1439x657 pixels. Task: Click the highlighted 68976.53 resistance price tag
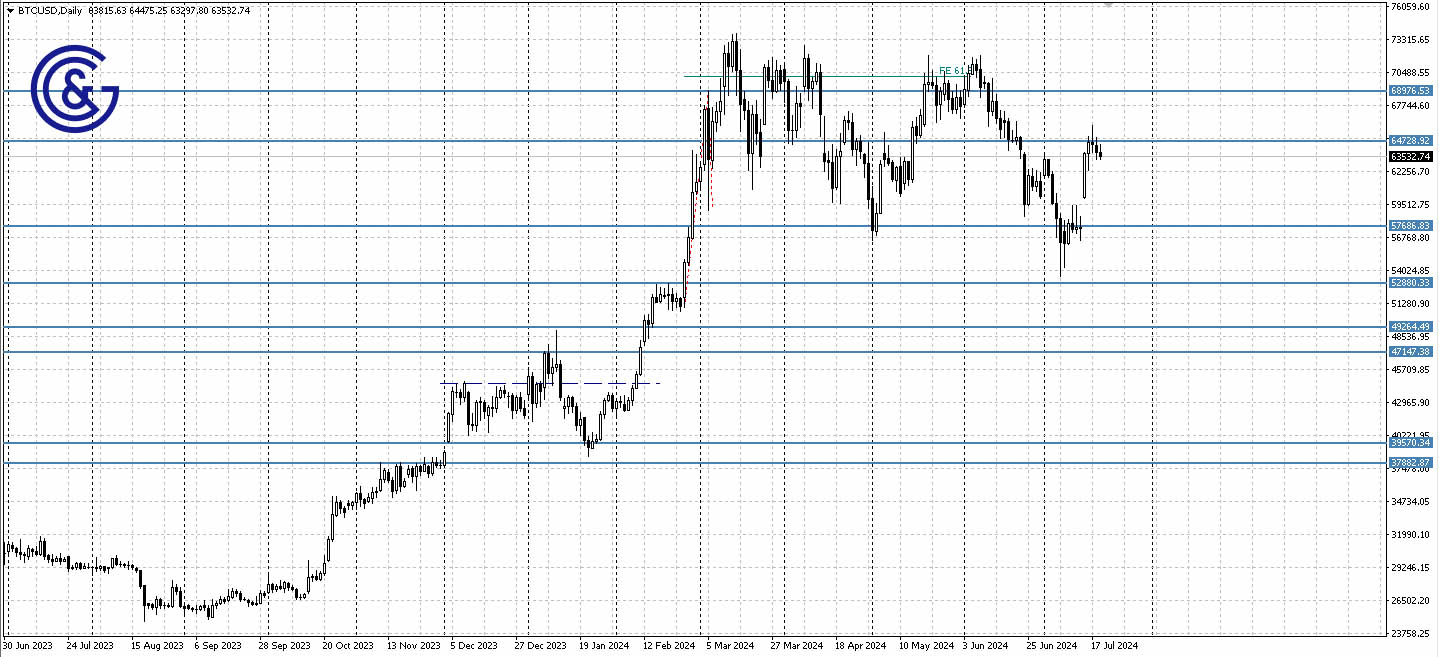tap(1412, 90)
